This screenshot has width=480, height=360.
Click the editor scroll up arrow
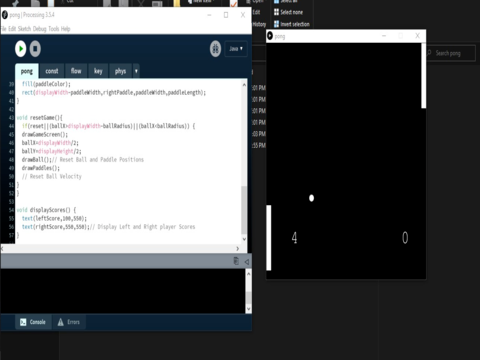[244, 85]
